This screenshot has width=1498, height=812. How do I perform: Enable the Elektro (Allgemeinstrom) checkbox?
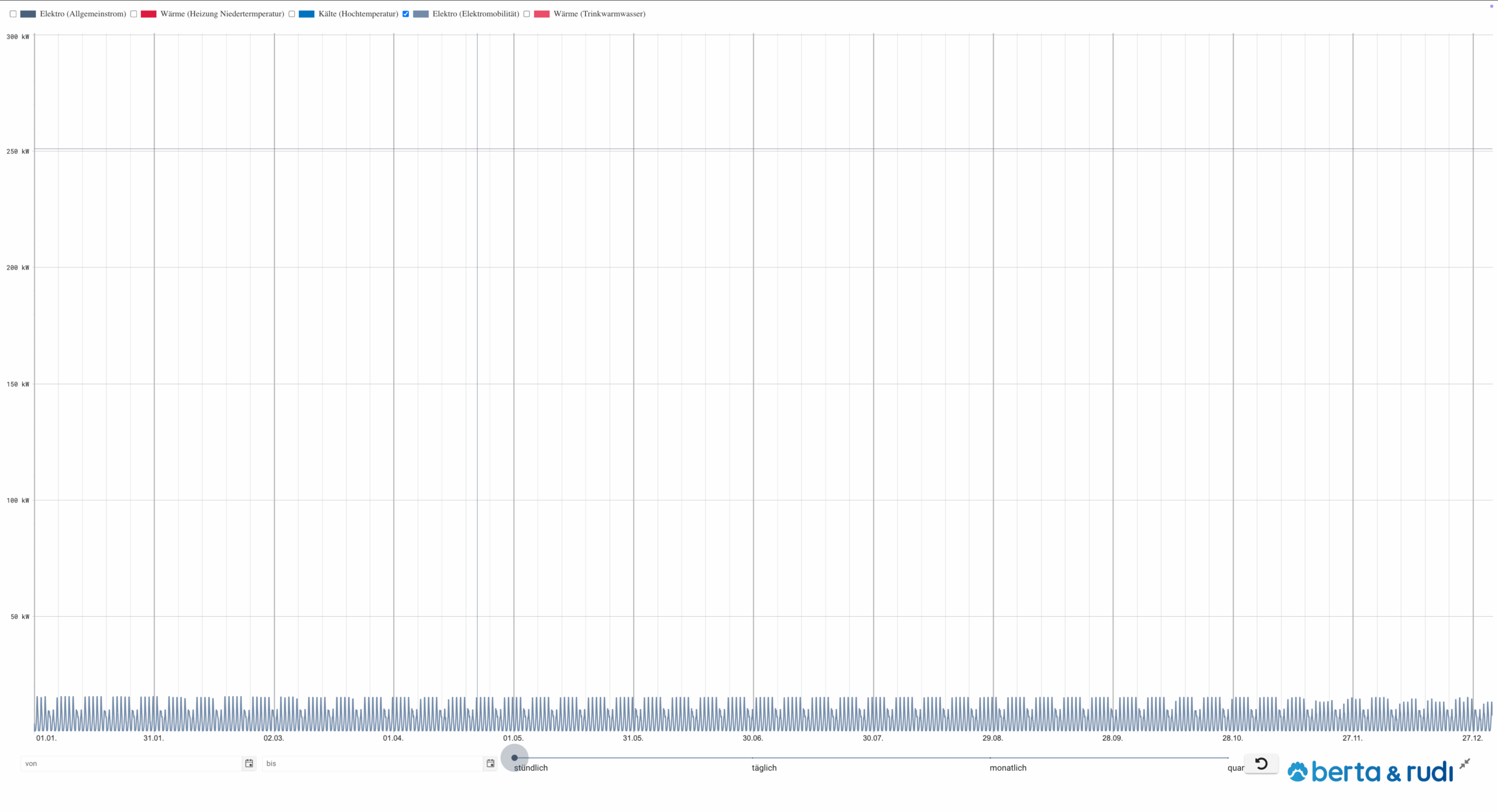[x=13, y=14]
